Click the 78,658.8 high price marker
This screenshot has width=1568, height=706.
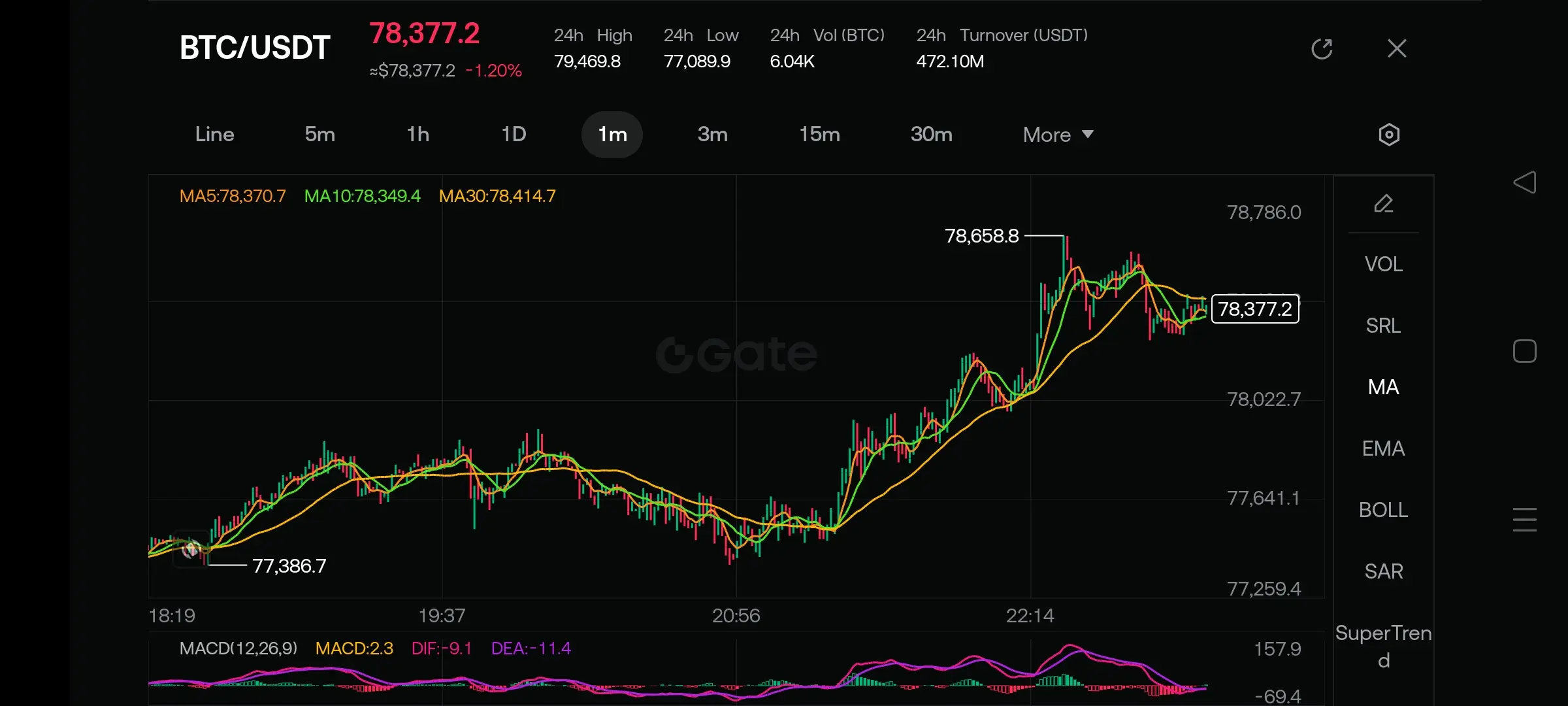click(981, 236)
